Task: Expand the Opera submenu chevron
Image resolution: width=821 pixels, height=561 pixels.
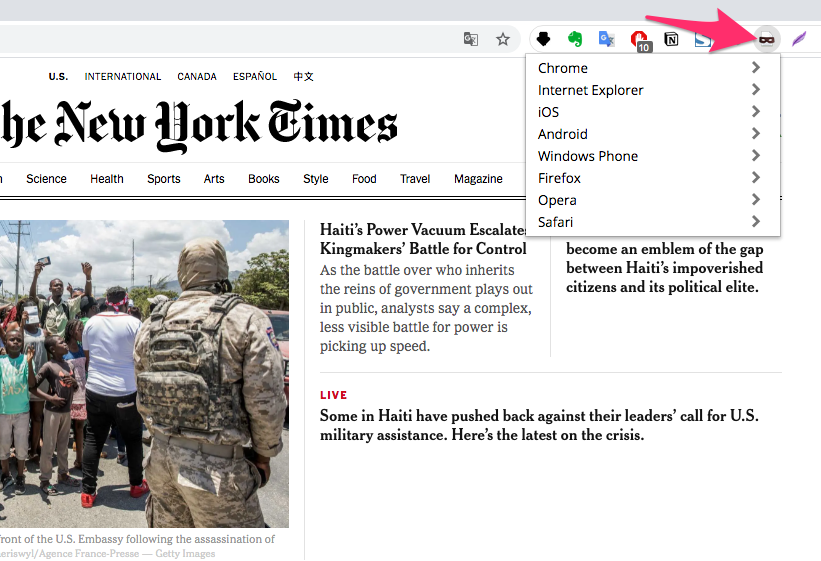Action: pyautogui.click(x=756, y=200)
